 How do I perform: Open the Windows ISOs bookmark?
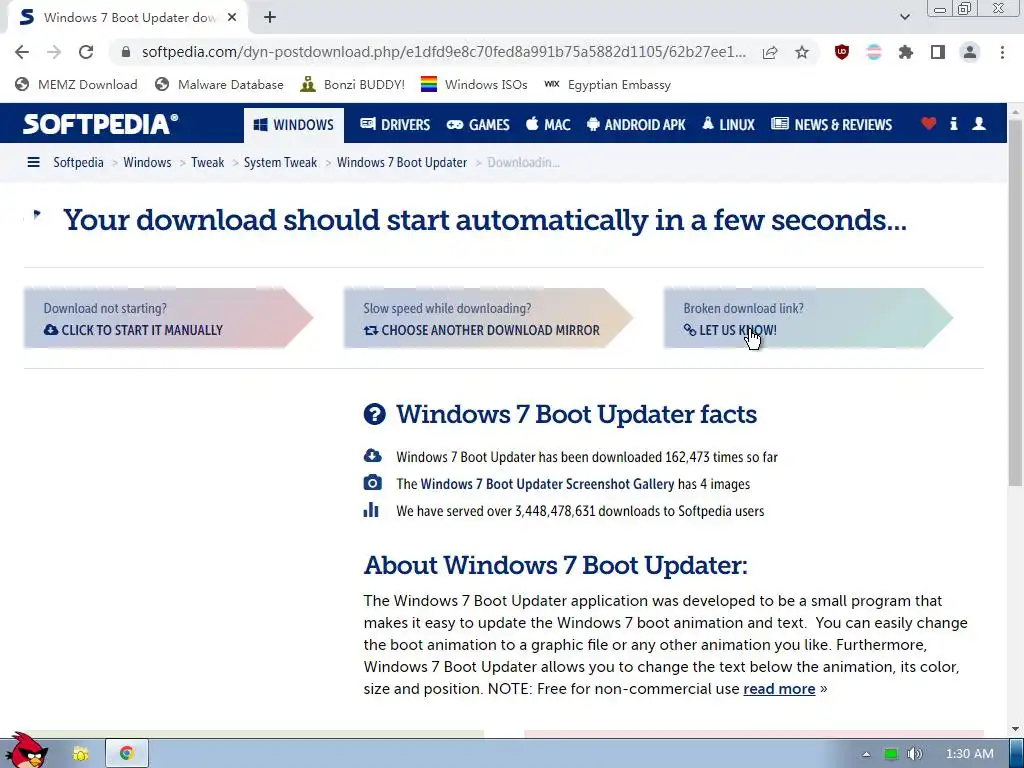(473, 84)
